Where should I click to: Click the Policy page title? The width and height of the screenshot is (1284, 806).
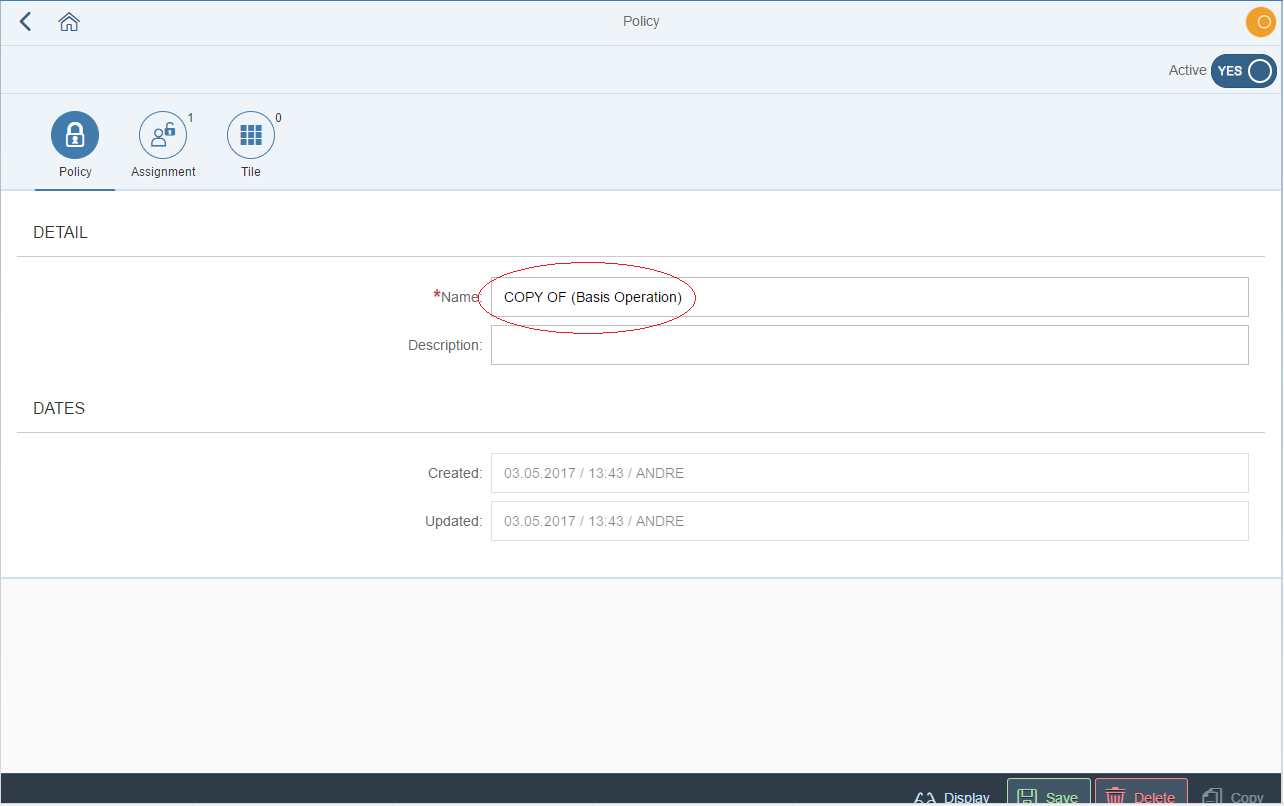[x=641, y=21]
